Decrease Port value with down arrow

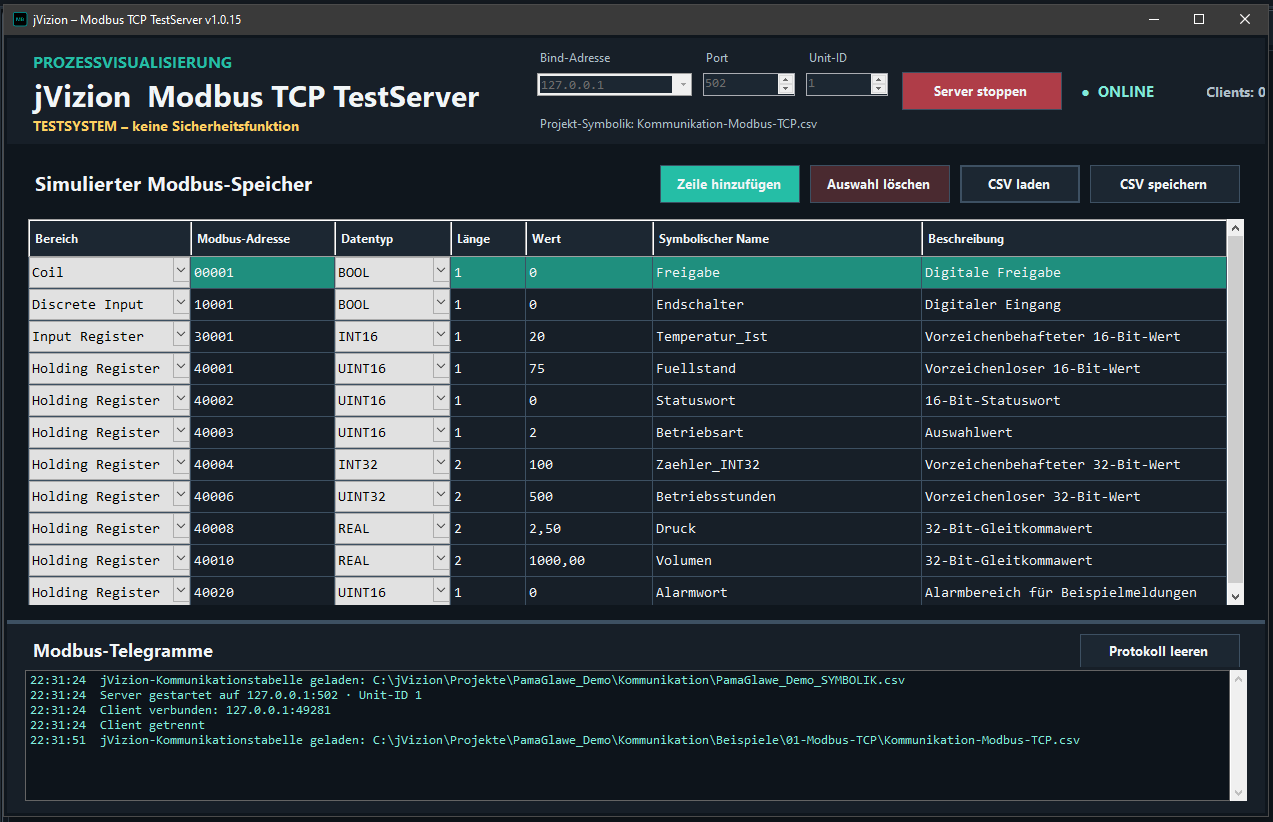pyautogui.click(x=786, y=90)
